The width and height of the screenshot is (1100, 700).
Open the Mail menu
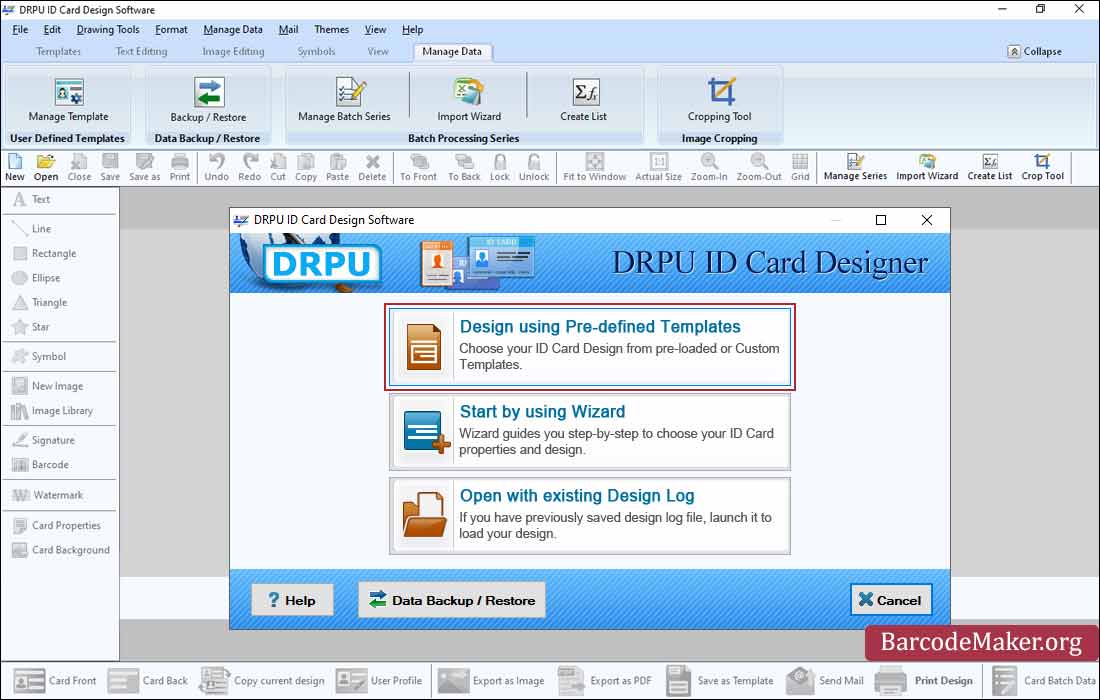(288, 29)
